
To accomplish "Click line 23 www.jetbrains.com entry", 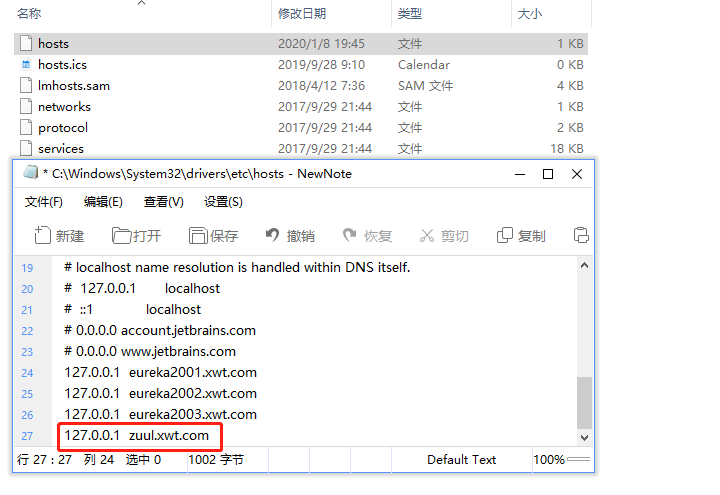I will pos(150,352).
